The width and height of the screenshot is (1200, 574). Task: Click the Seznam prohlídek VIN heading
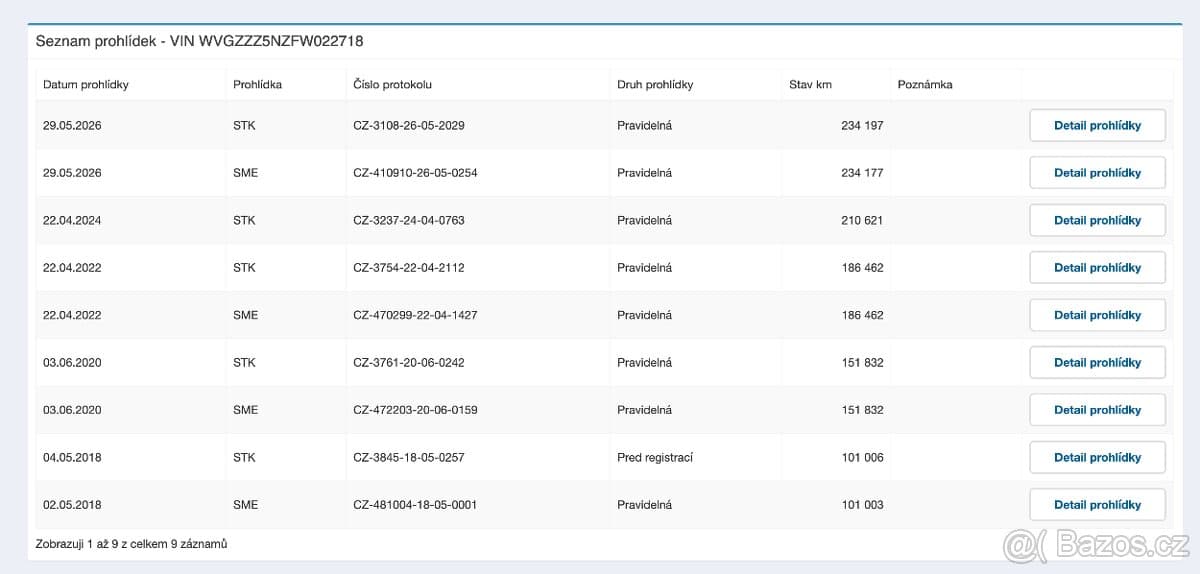click(x=199, y=41)
